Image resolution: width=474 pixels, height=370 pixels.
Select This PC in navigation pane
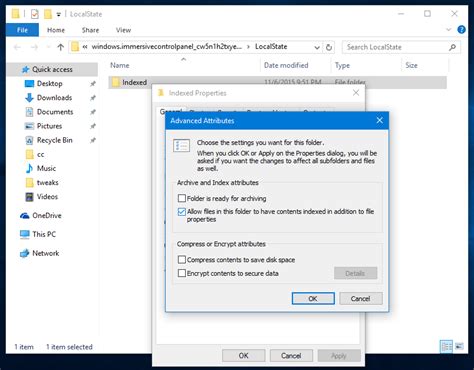tap(44, 234)
